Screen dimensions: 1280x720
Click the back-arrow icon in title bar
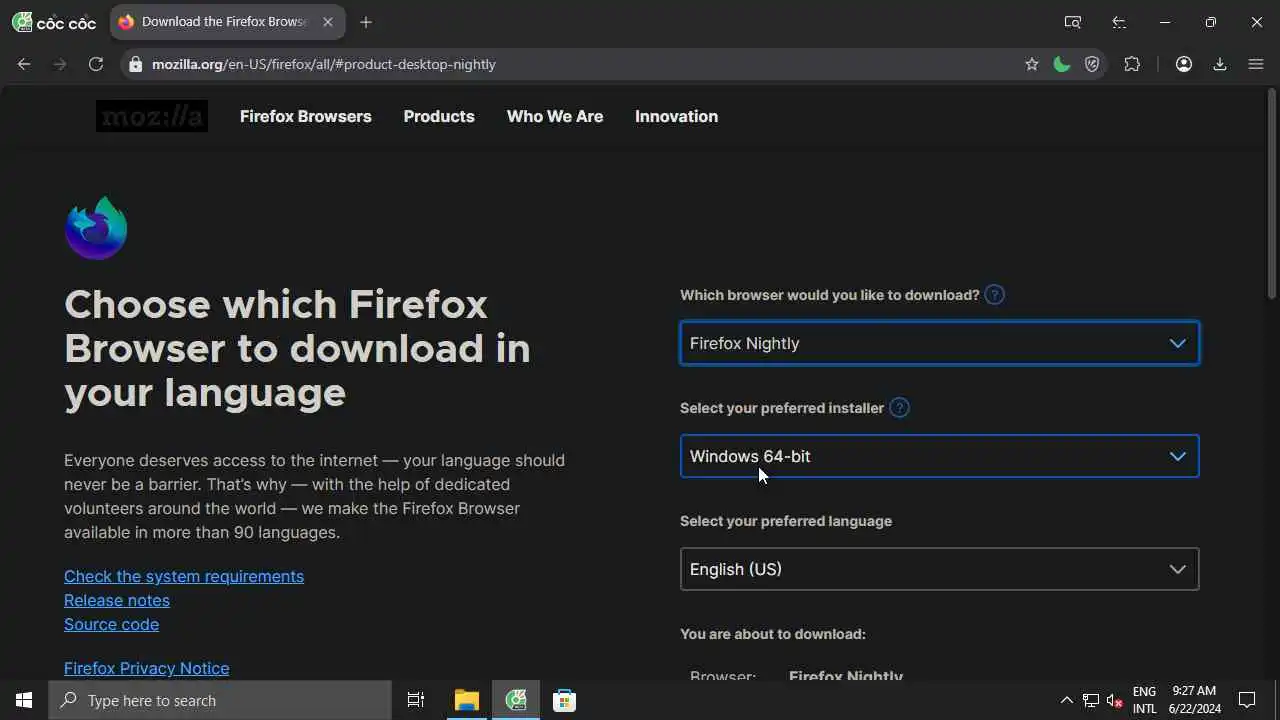1119,22
